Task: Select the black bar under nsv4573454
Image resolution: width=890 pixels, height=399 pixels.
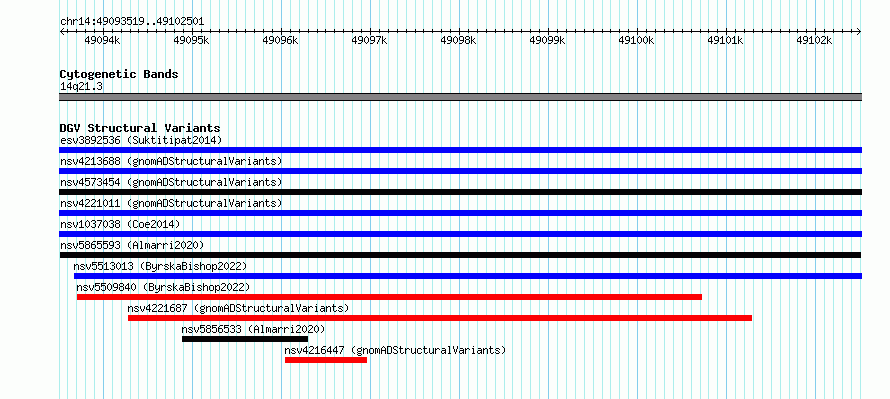Action: tap(460, 192)
